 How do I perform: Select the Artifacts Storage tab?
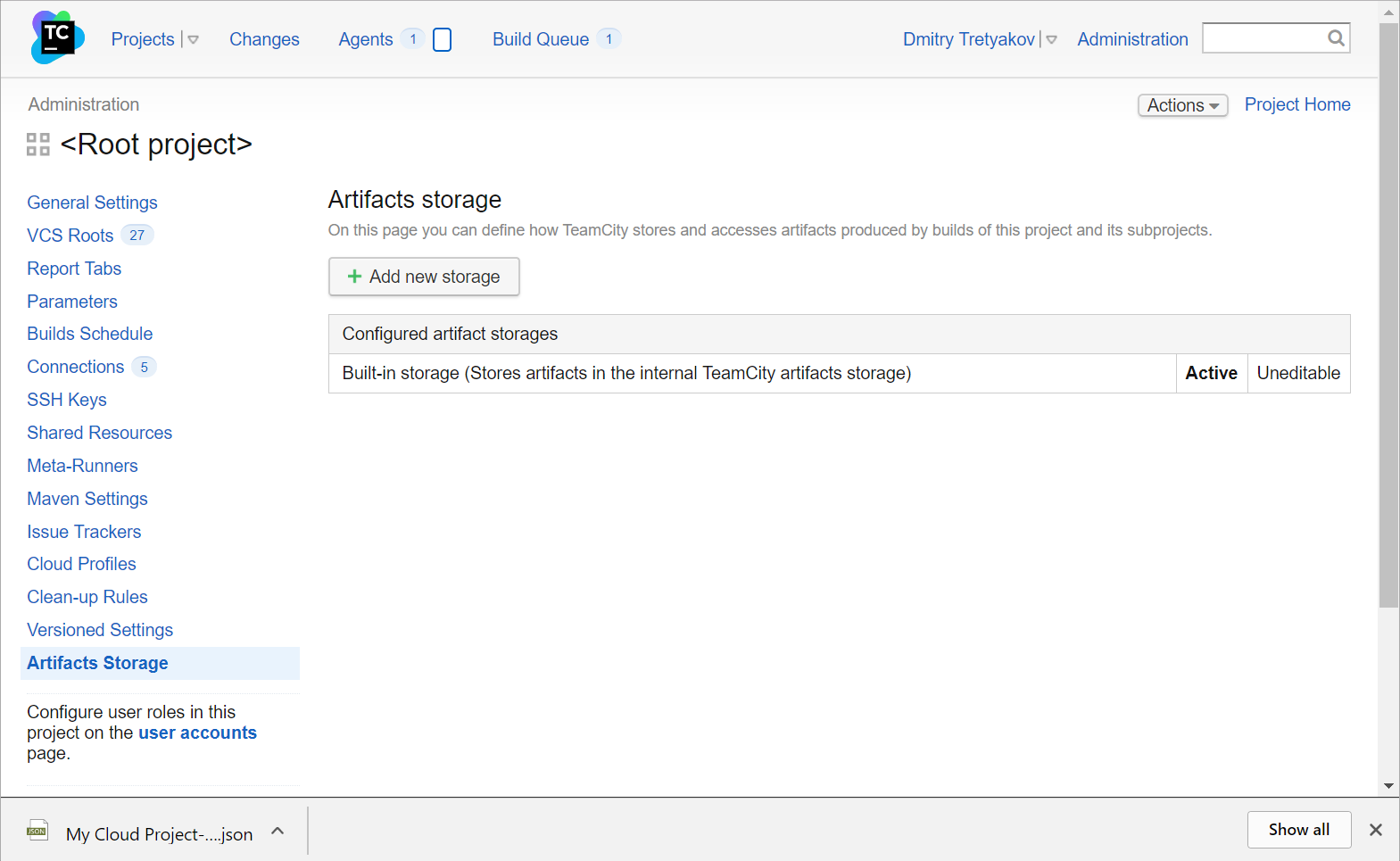[160, 663]
